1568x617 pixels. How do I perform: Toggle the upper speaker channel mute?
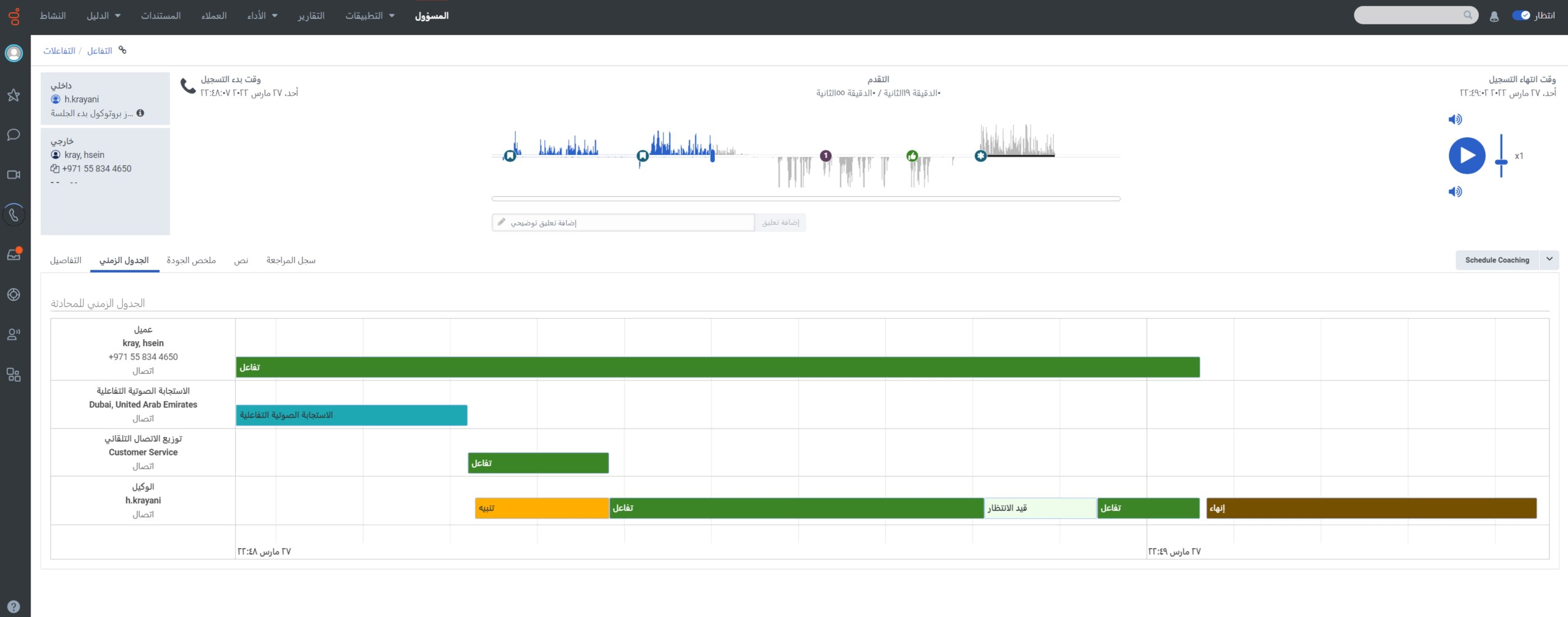pos(1455,120)
